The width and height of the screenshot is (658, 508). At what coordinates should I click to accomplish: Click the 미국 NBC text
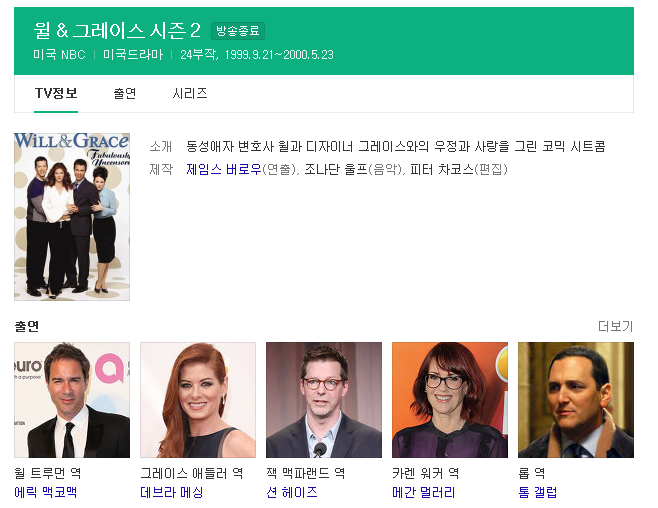59,55
